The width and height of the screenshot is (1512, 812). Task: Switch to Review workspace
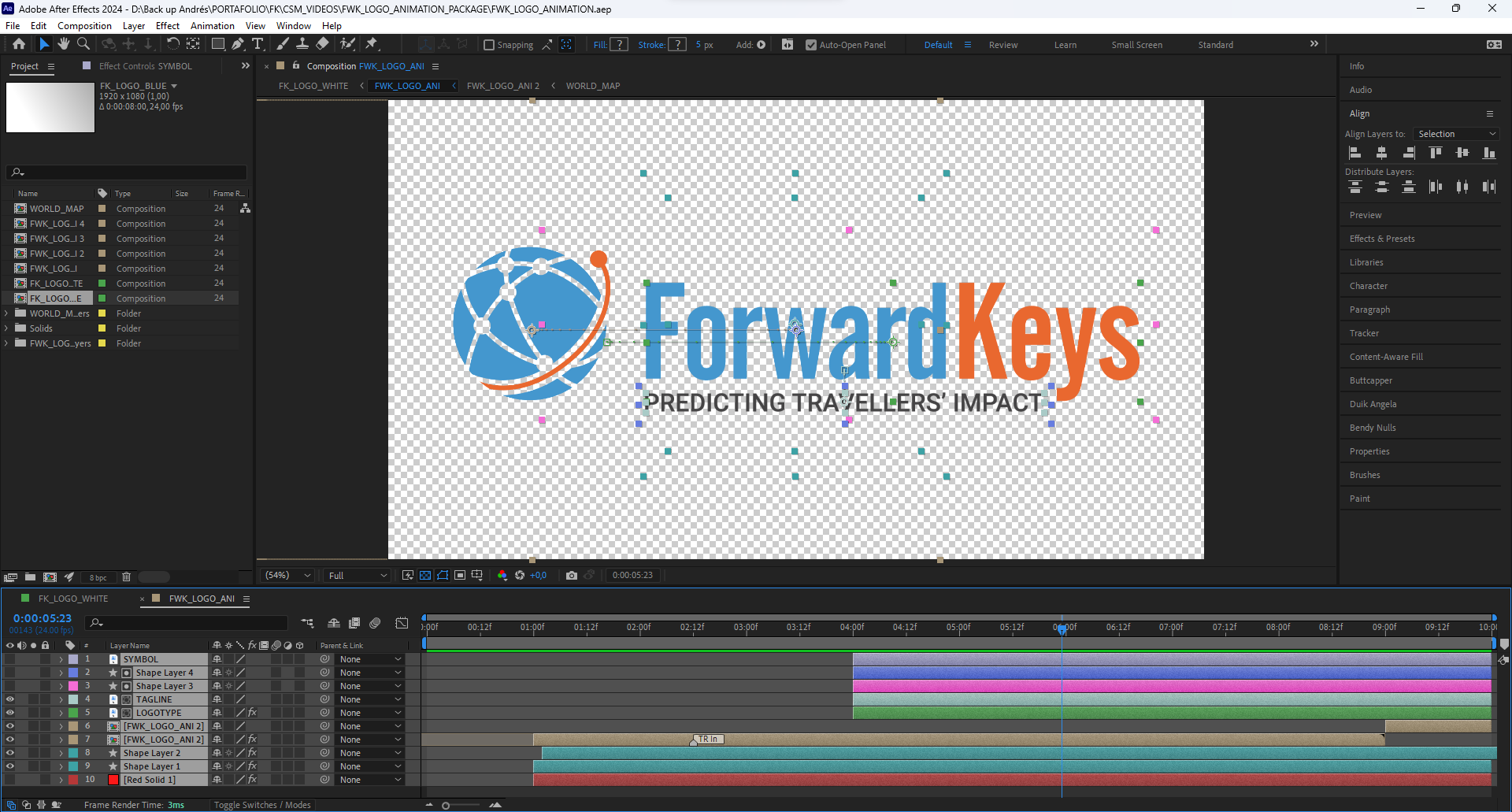1003,45
